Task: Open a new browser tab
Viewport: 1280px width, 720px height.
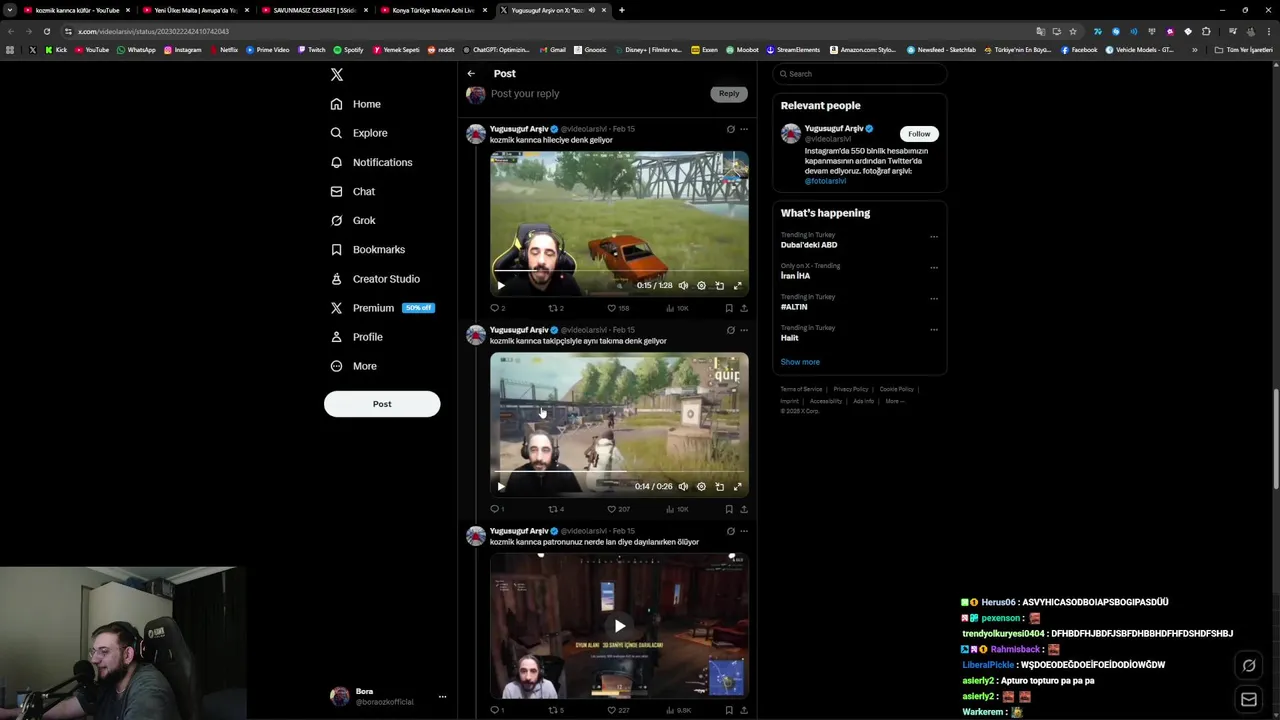Action: click(x=622, y=10)
